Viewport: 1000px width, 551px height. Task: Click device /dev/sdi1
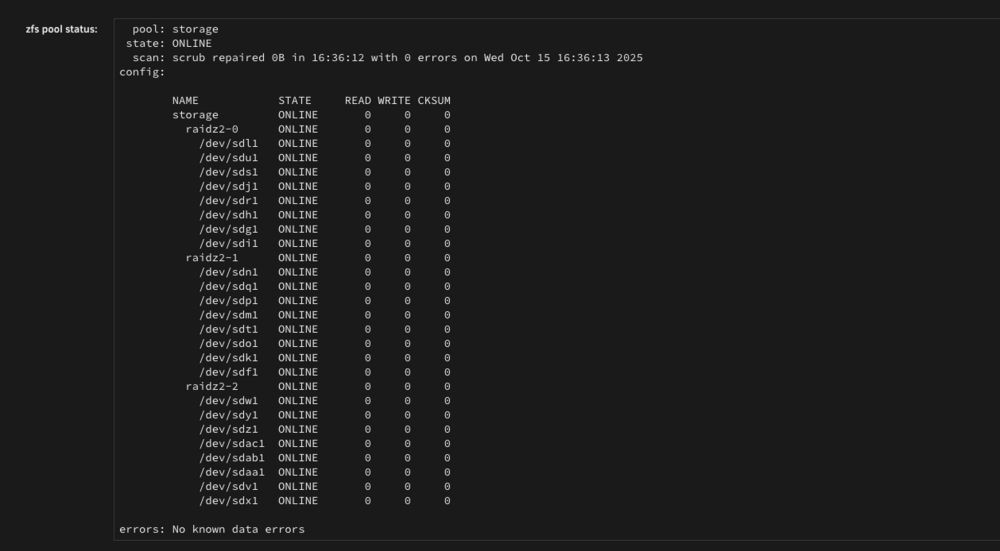pyautogui.click(x=228, y=244)
